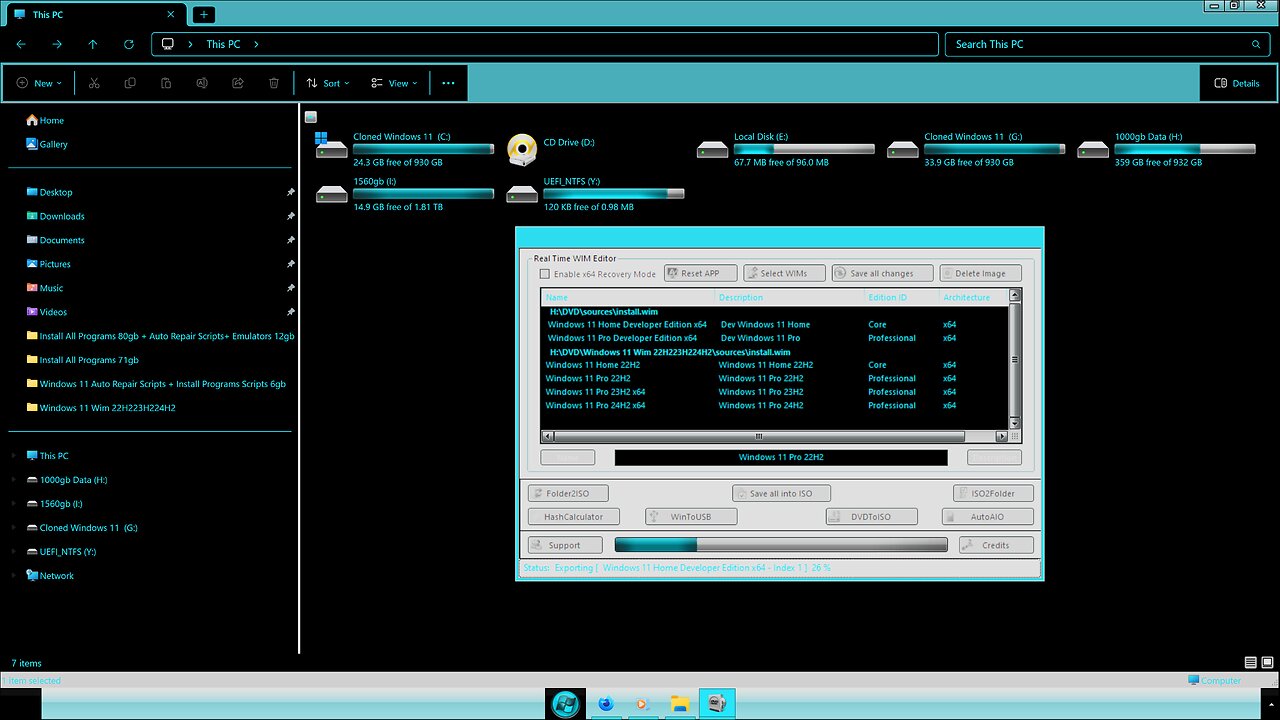Open the Sort dropdown menu
This screenshot has height=720, width=1280.
(x=328, y=83)
